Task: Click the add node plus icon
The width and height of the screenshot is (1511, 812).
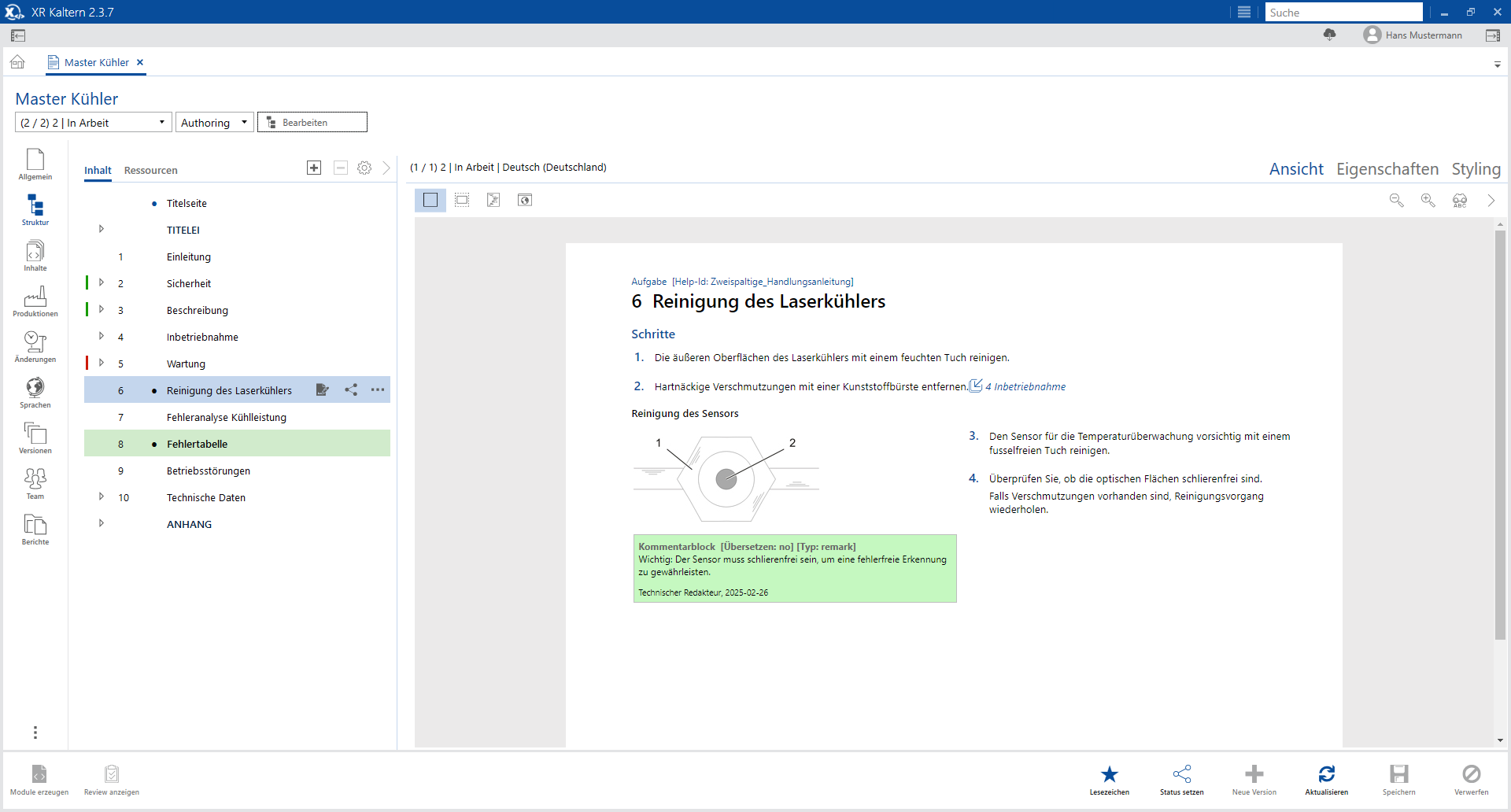Action: tap(314, 168)
